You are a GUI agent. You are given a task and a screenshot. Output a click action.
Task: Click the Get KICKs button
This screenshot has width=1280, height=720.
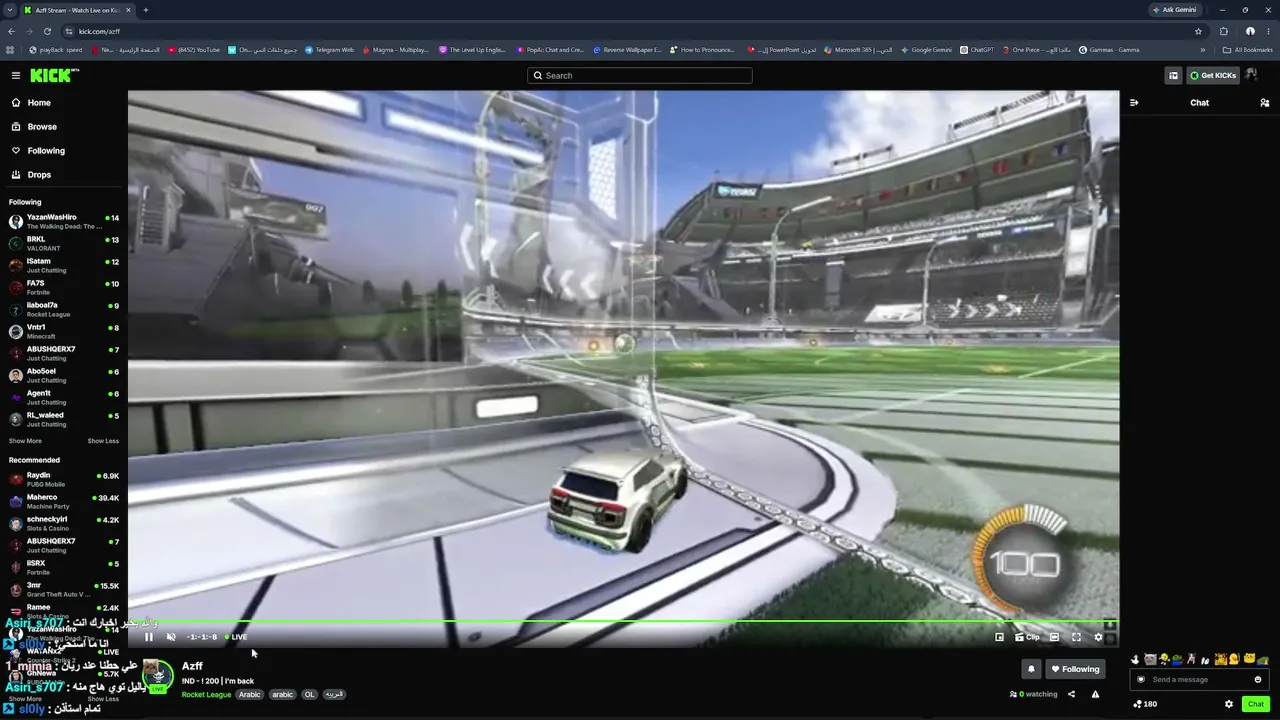1212,75
